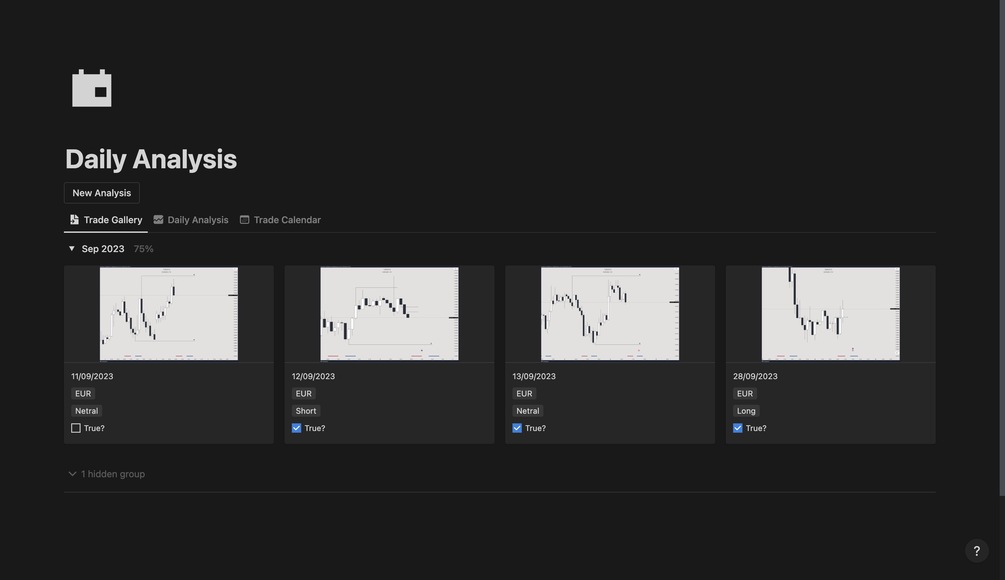This screenshot has width=1005, height=580.
Task: Uncheck the True? box on 12/09/2023 card
Action: click(297, 428)
